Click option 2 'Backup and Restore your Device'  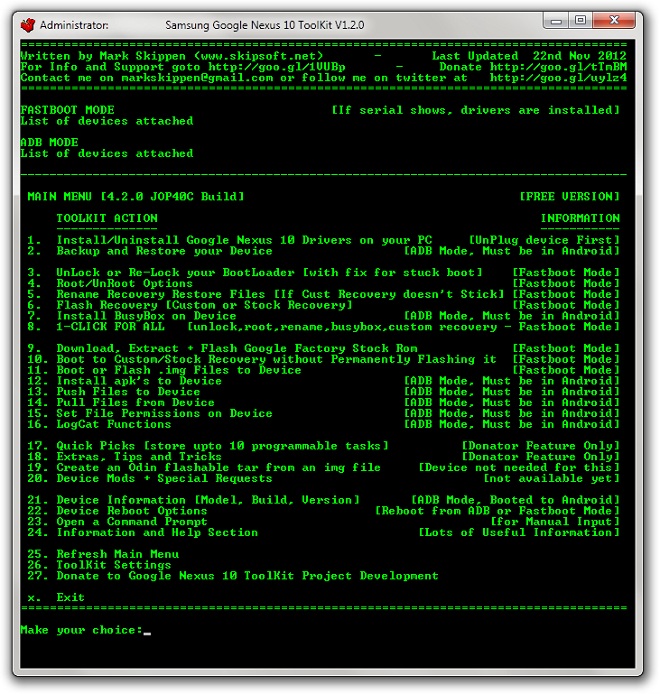coord(150,251)
